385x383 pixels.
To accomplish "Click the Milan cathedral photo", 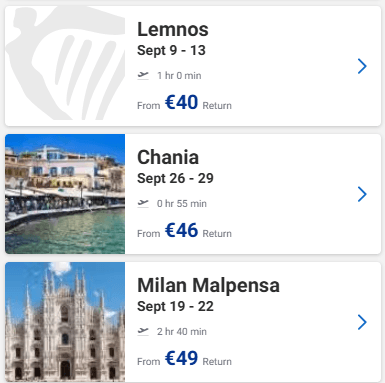I will (65, 322).
